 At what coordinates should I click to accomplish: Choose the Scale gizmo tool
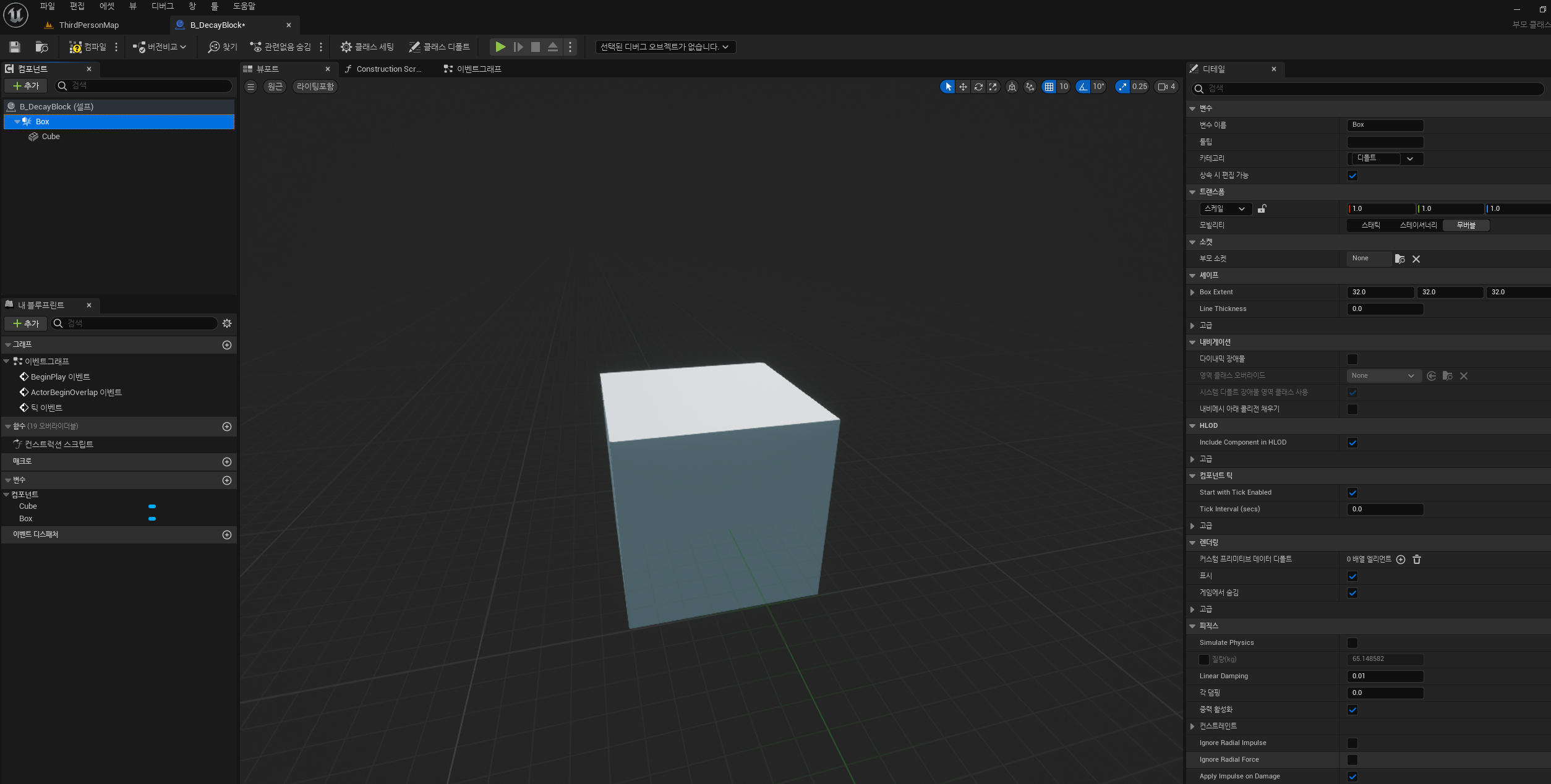click(x=993, y=87)
